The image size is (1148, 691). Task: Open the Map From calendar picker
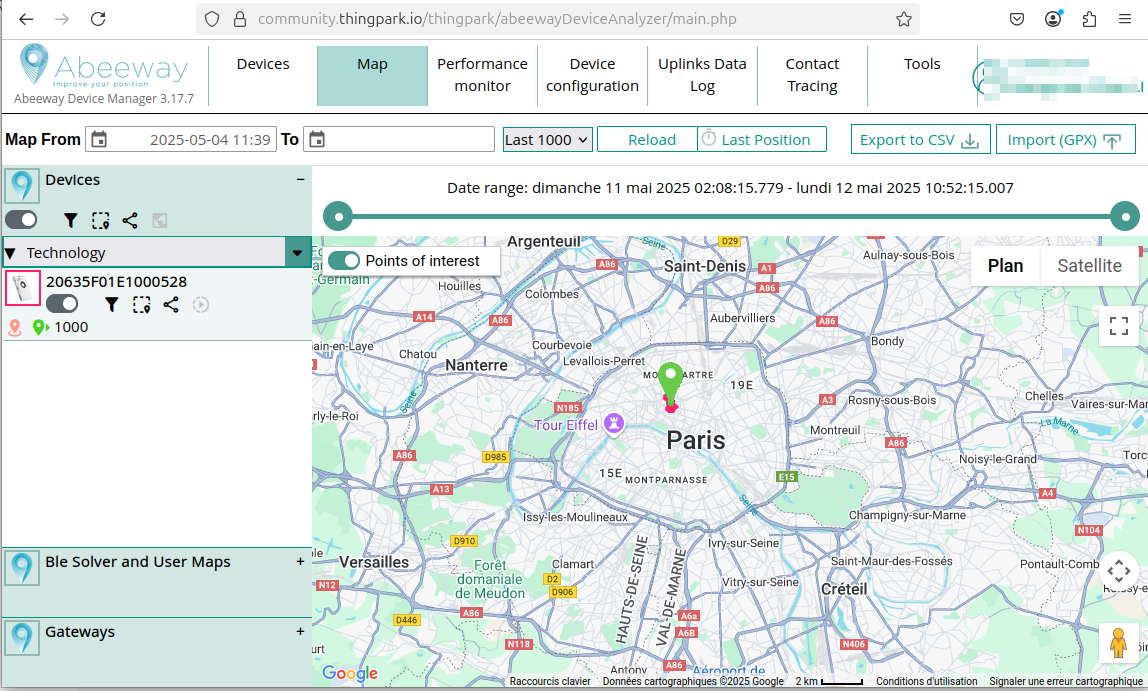[x=99, y=139]
